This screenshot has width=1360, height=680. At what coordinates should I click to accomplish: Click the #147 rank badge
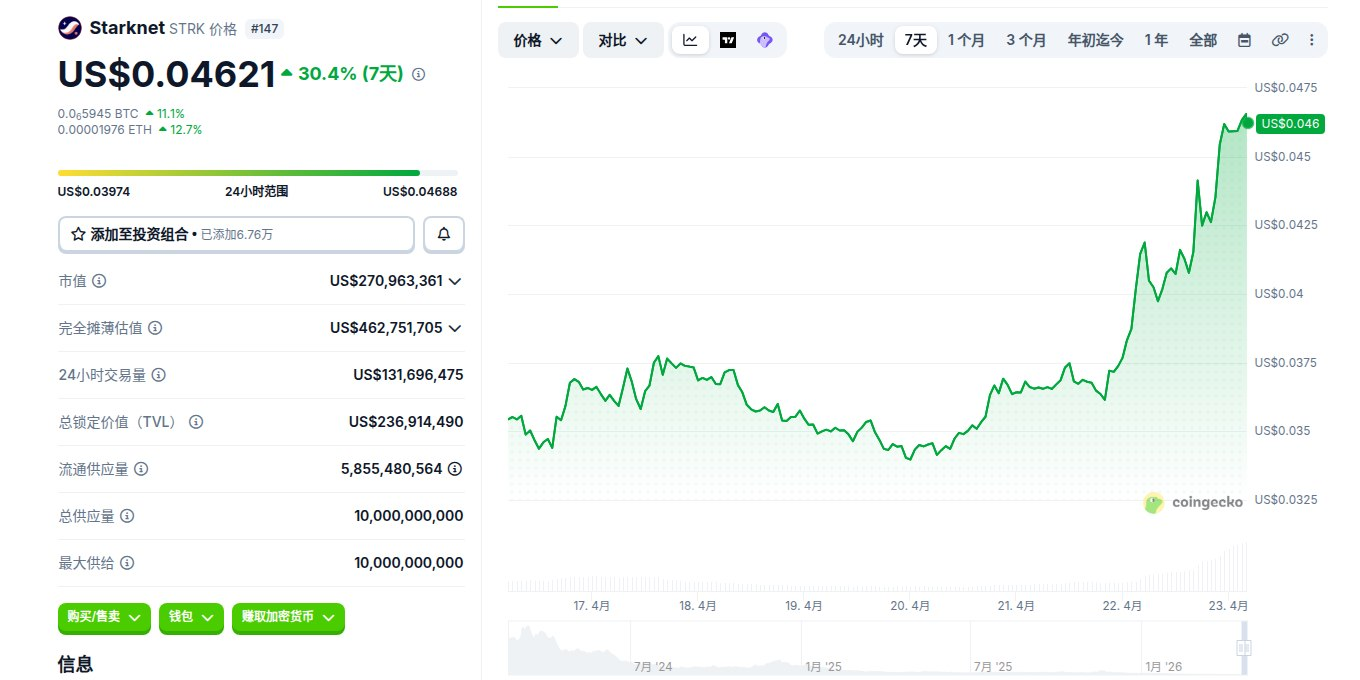264,29
